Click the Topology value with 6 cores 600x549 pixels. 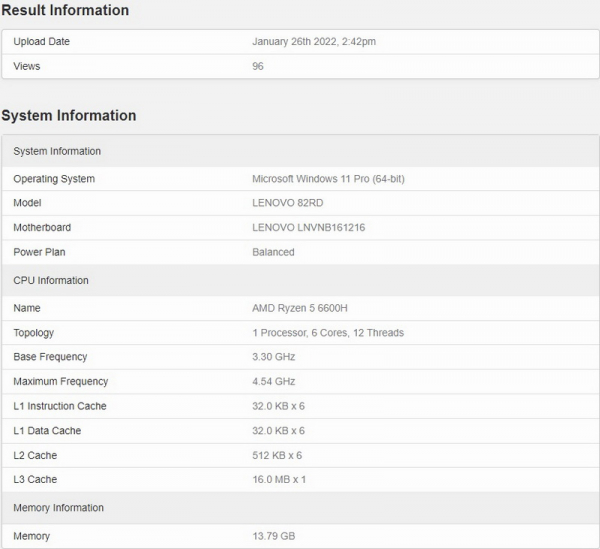pyautogui.click(x=328, y=333)
